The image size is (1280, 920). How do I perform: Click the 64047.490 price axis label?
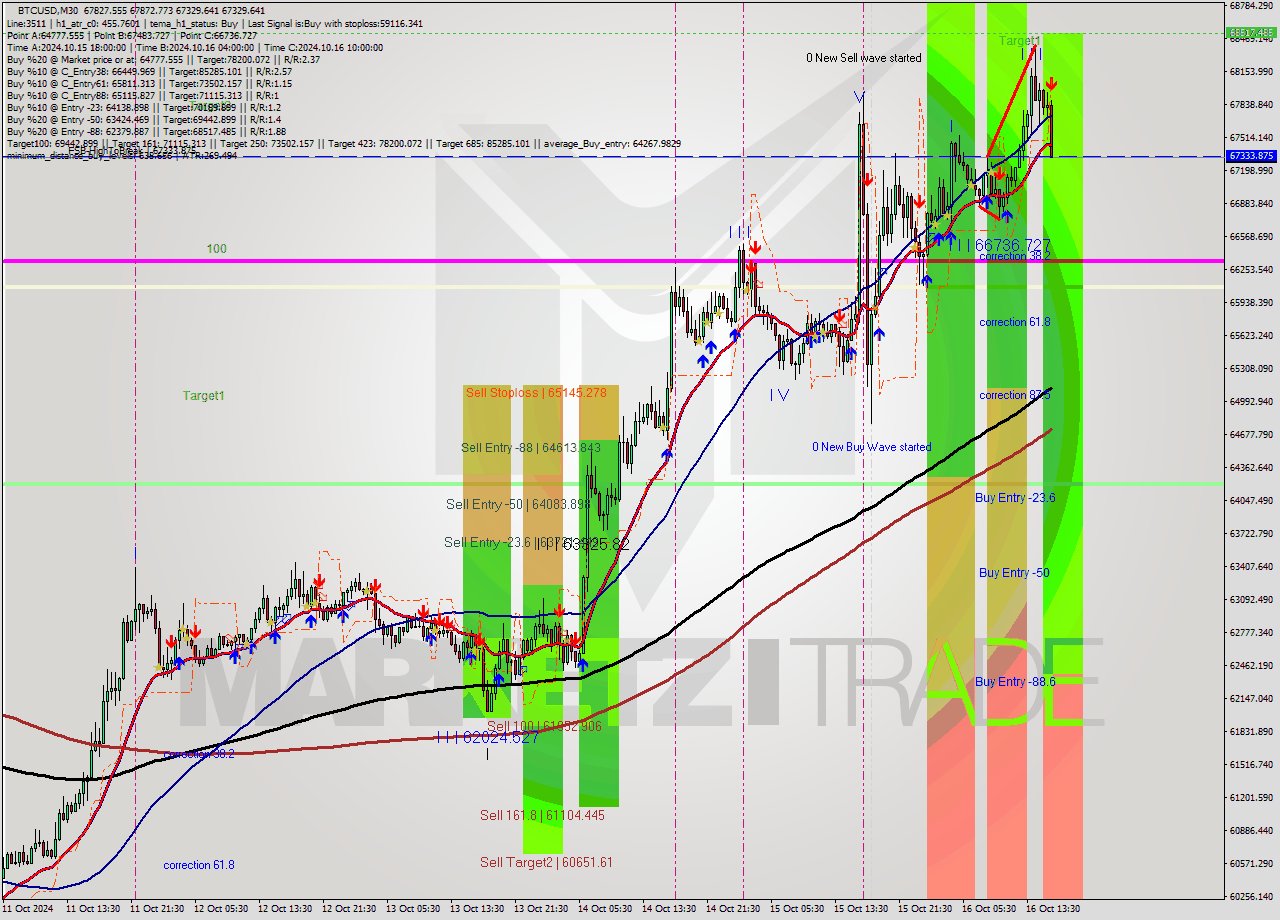pyautogui.click(x=1250, y=500)
